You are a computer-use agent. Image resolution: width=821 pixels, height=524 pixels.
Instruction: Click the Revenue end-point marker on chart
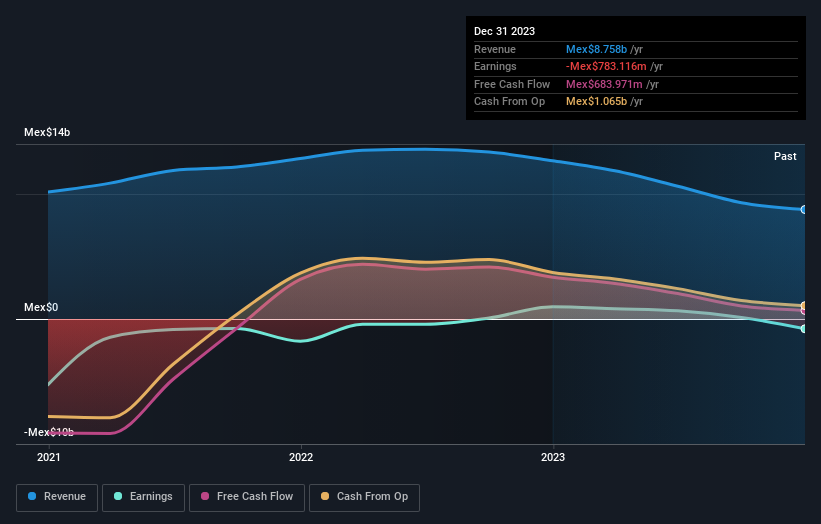(x=804, y=209)
